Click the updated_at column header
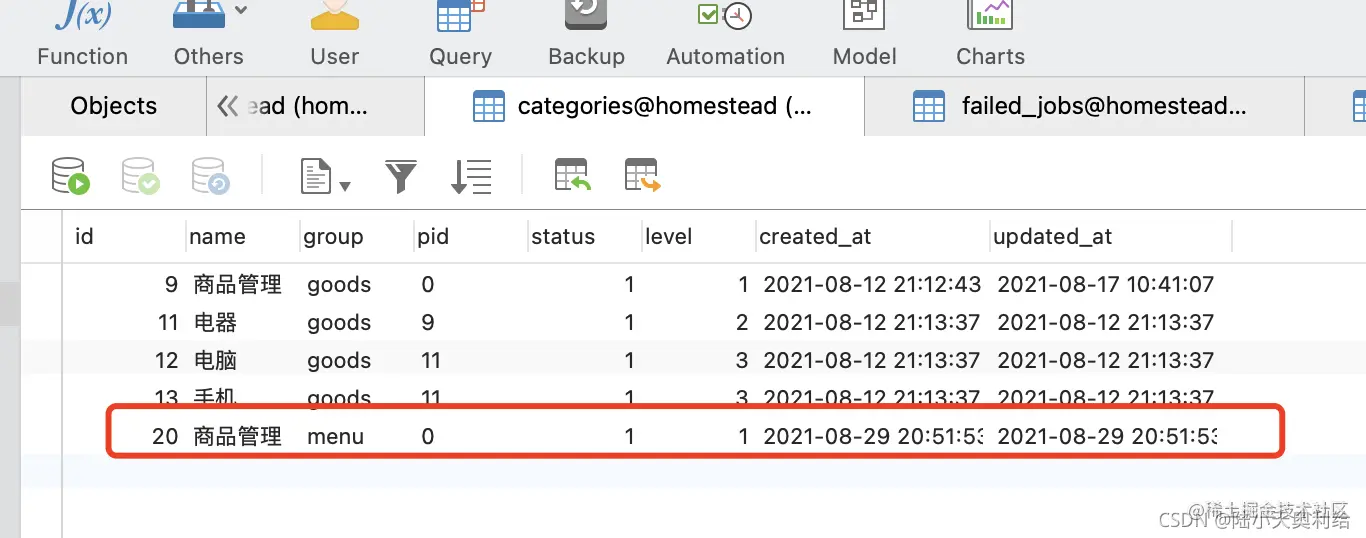1366x538 pixels. 1111,237
